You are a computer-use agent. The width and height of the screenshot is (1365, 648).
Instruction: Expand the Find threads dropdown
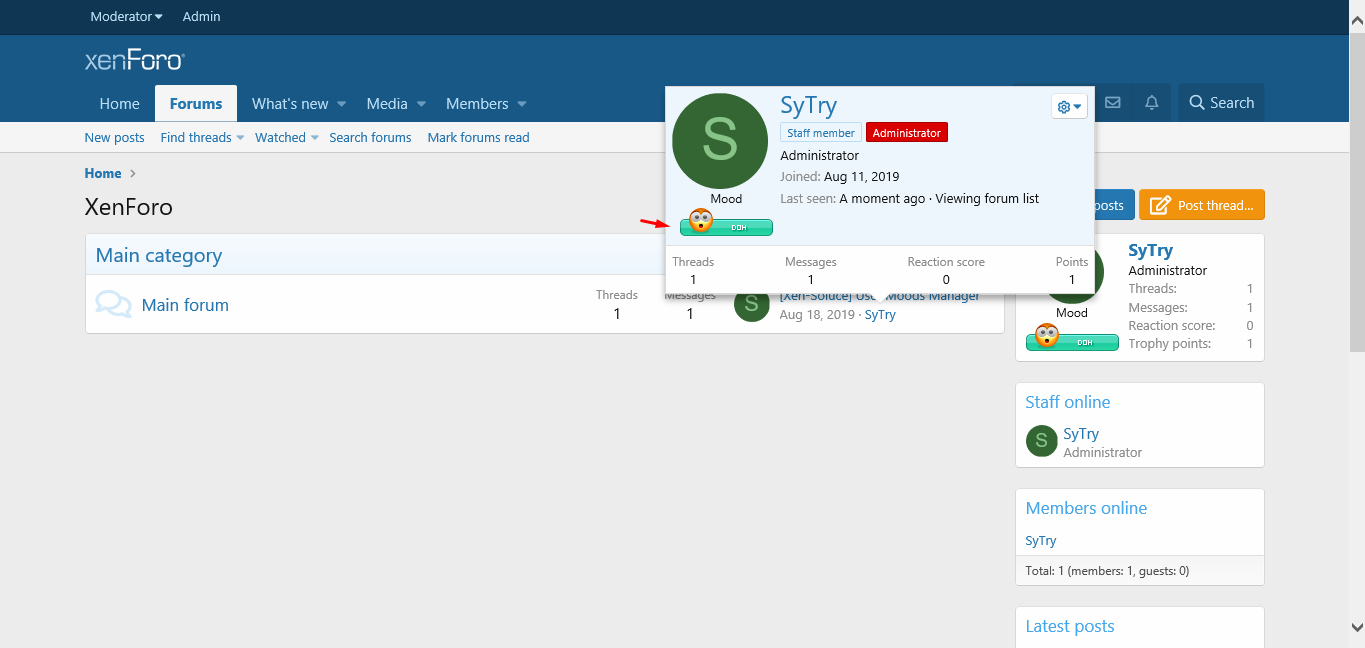click(x=240, y=138)
